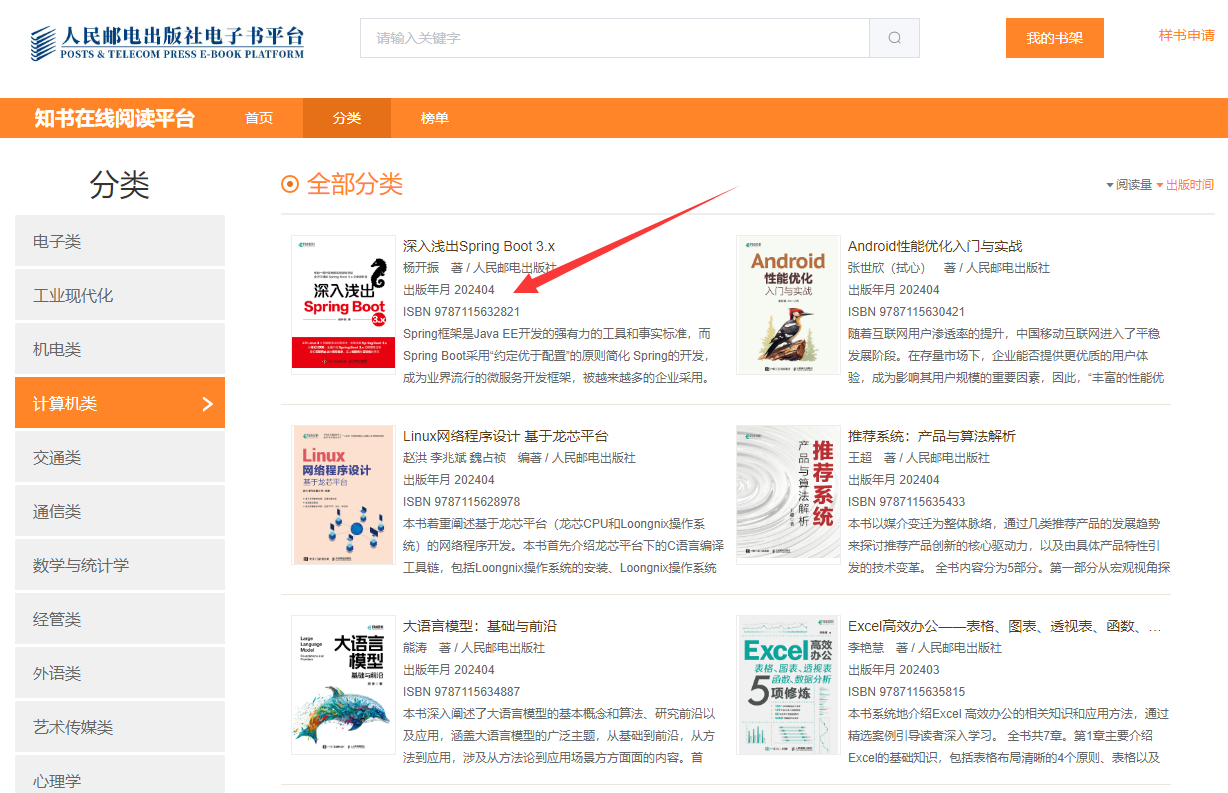Viewport: 1228px width, 793px height.
Task: Open the Android性能优化 book cover
Action: point(788,305)
